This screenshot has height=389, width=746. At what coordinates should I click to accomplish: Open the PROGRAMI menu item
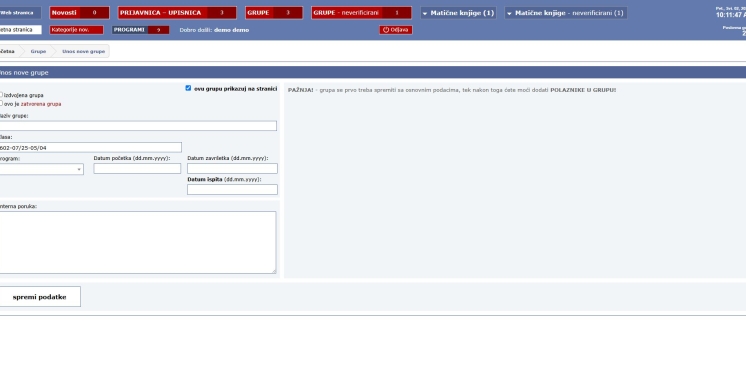coord(140,29)
